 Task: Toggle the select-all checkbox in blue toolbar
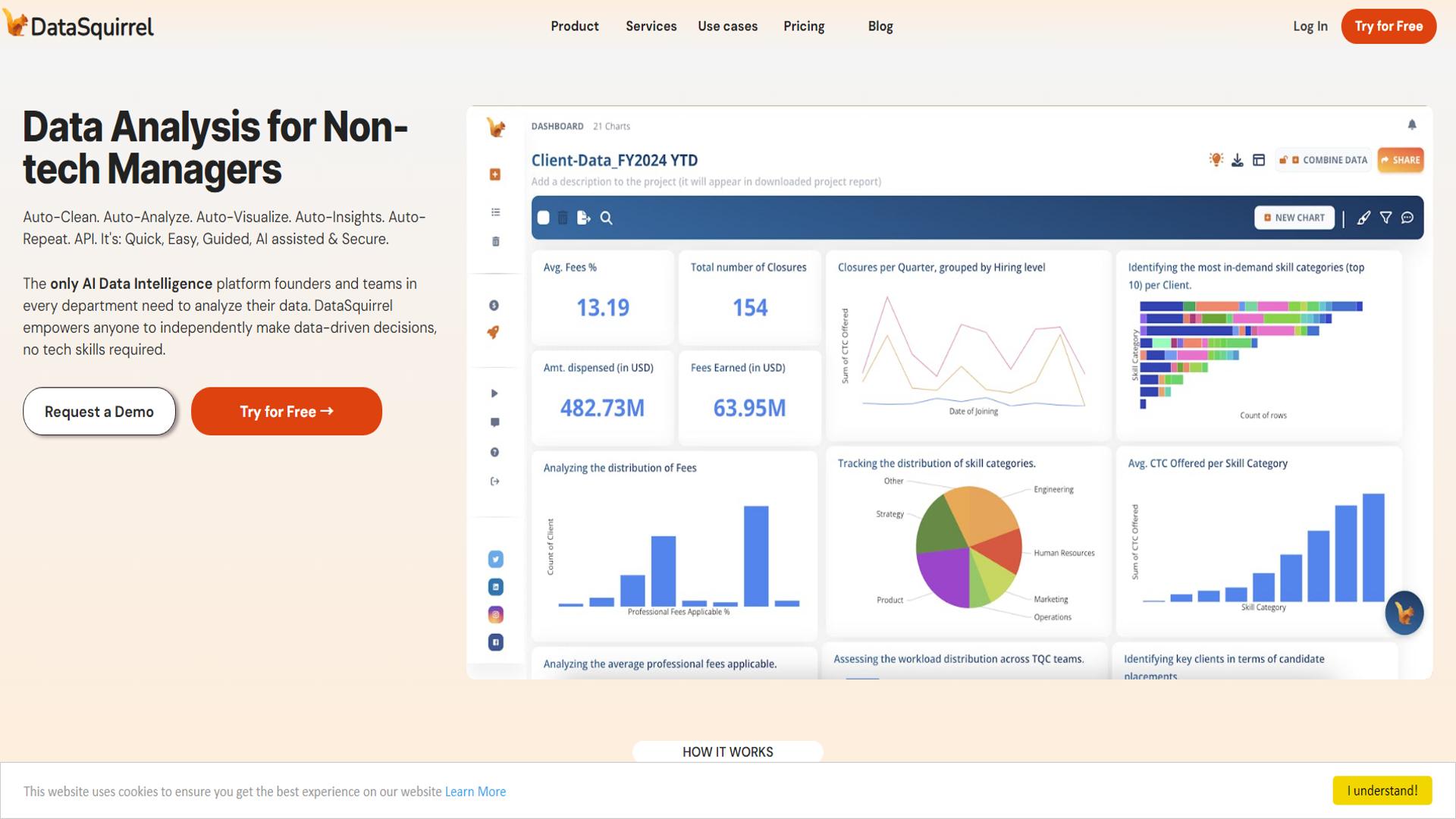pos(543,218)
